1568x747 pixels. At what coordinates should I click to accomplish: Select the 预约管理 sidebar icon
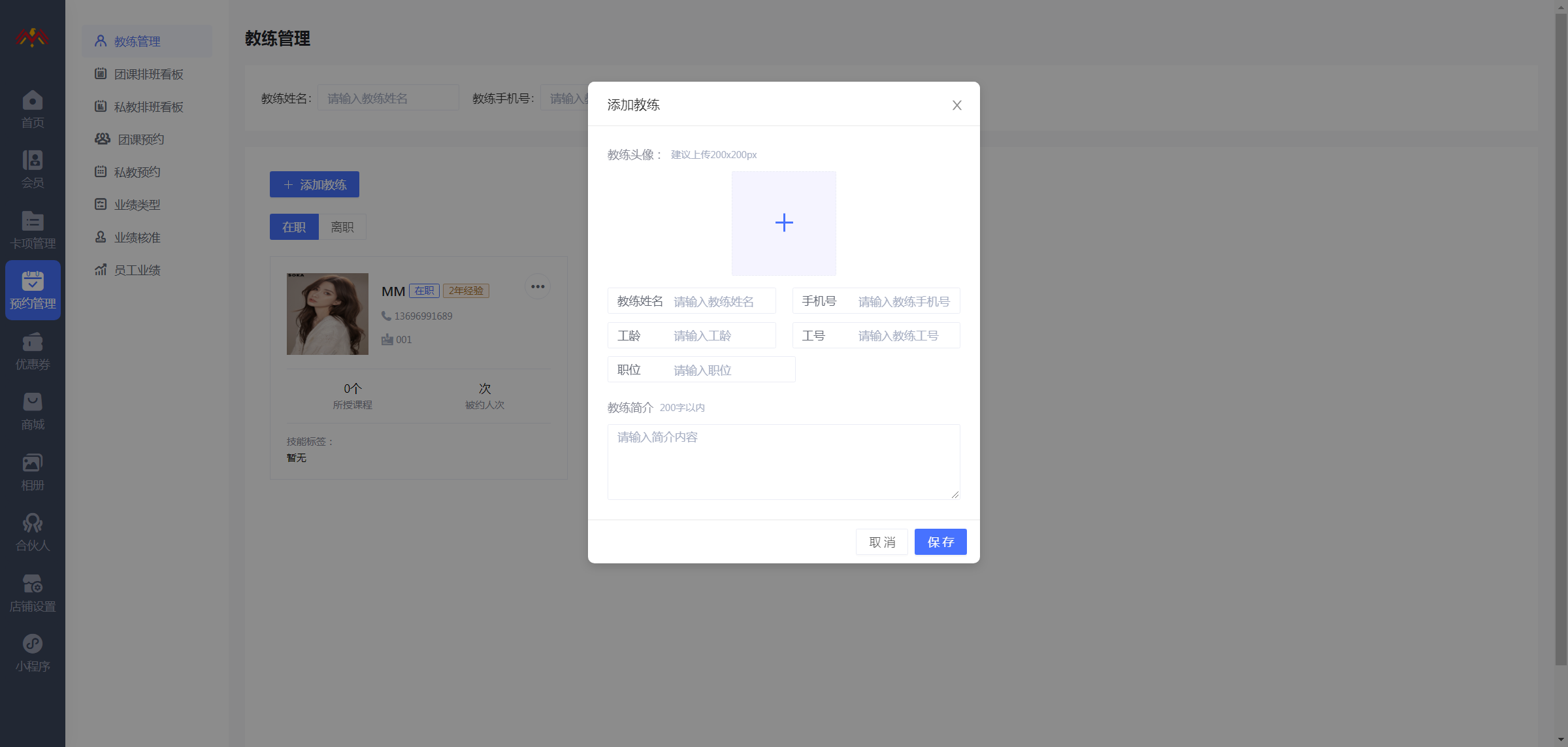(33, 290)
